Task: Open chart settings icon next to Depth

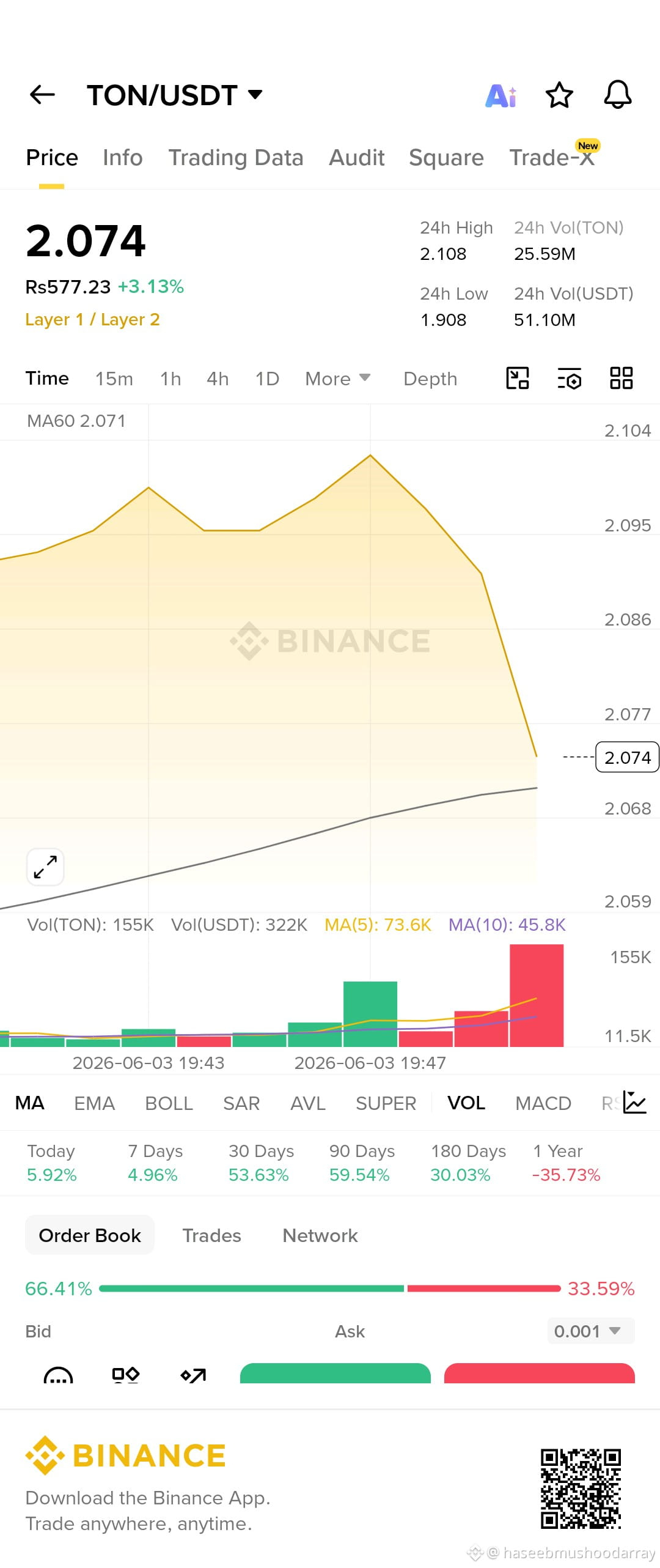Action: tap(569, 379)
